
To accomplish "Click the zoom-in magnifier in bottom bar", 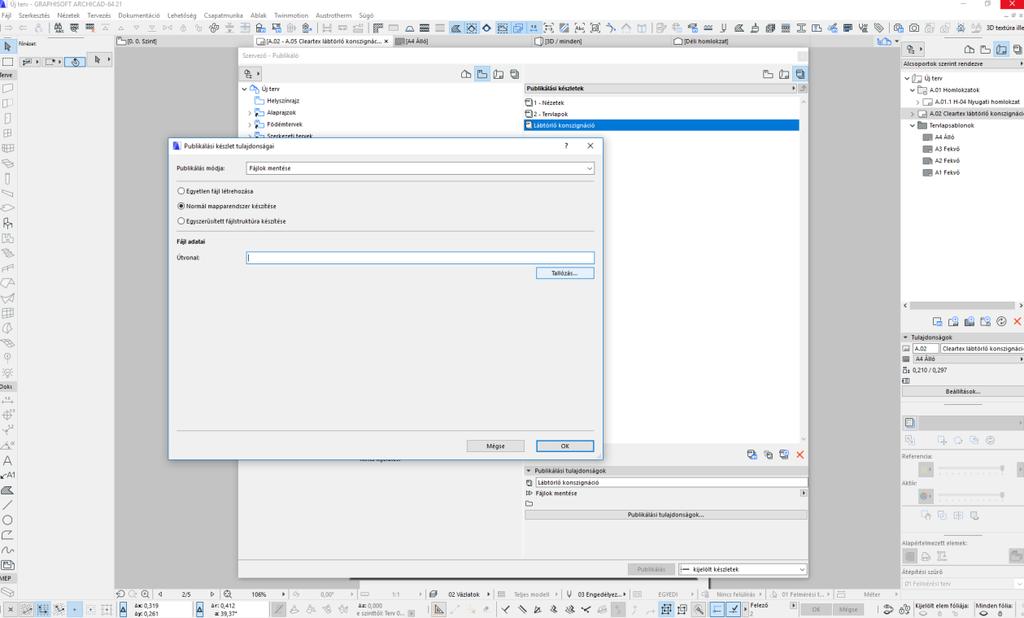I will 145,594.
